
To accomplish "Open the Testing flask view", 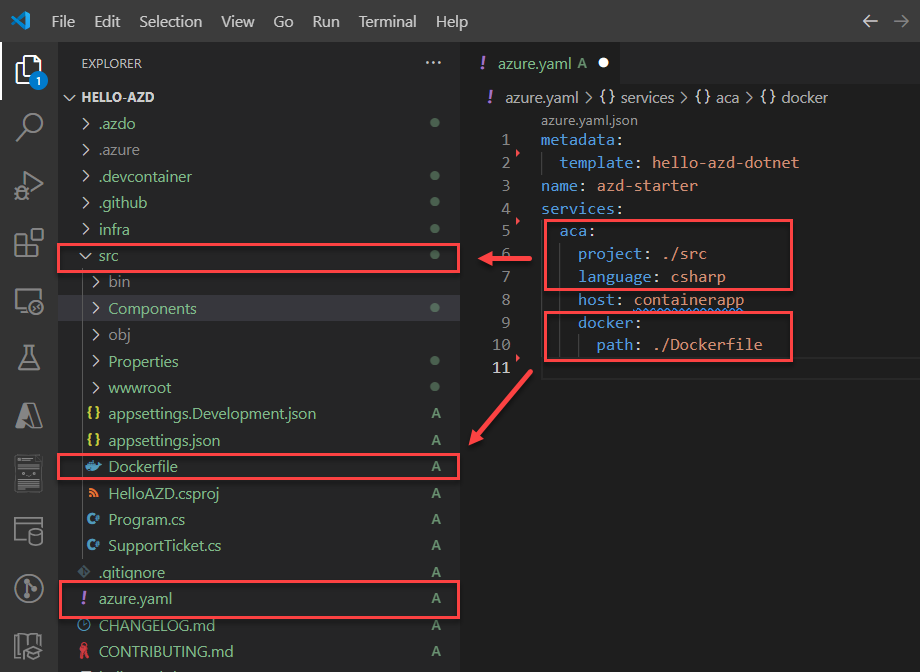I will [x=29, y=357].
